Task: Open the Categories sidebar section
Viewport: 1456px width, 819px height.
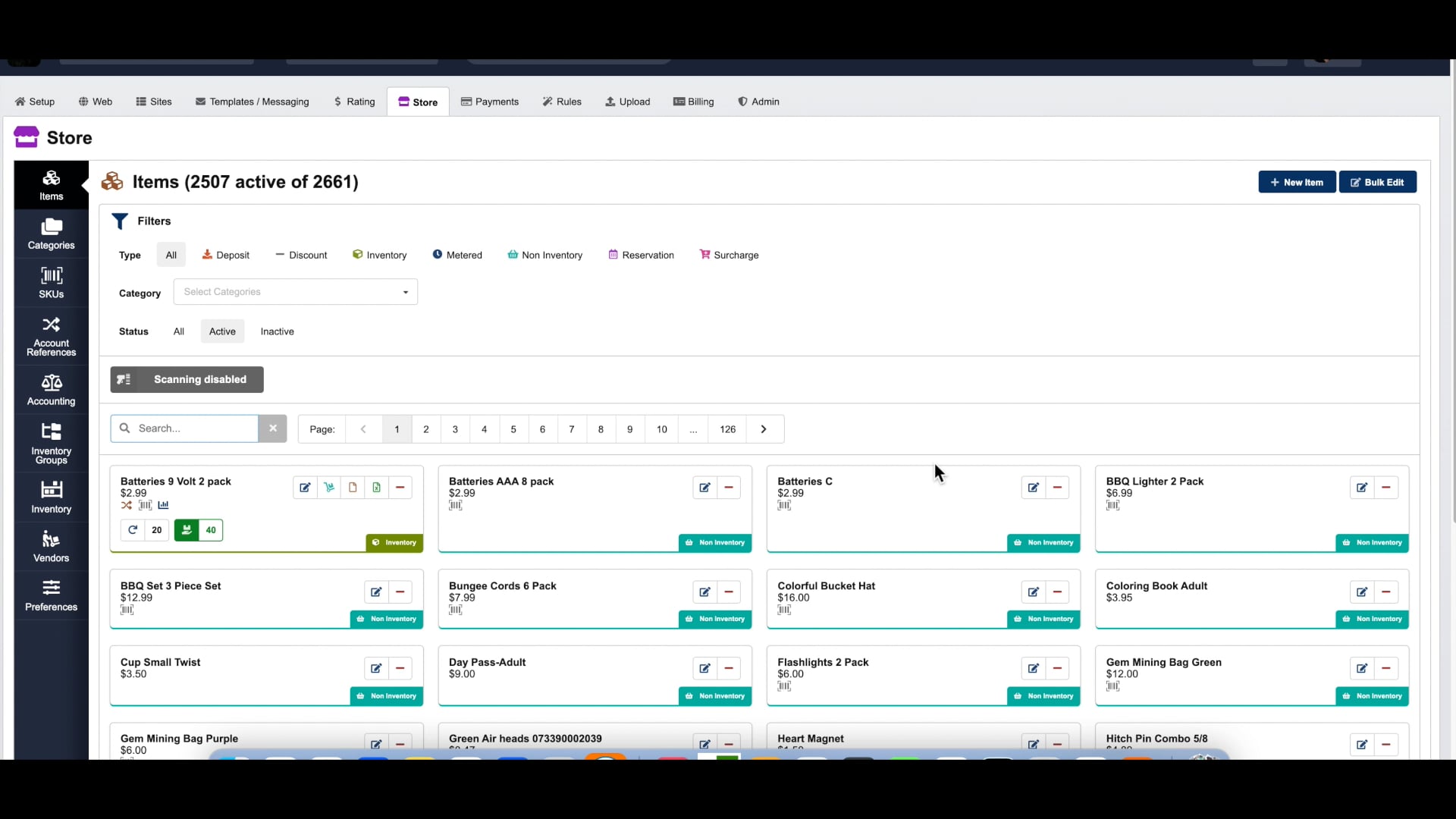Action: click(51, 234)
